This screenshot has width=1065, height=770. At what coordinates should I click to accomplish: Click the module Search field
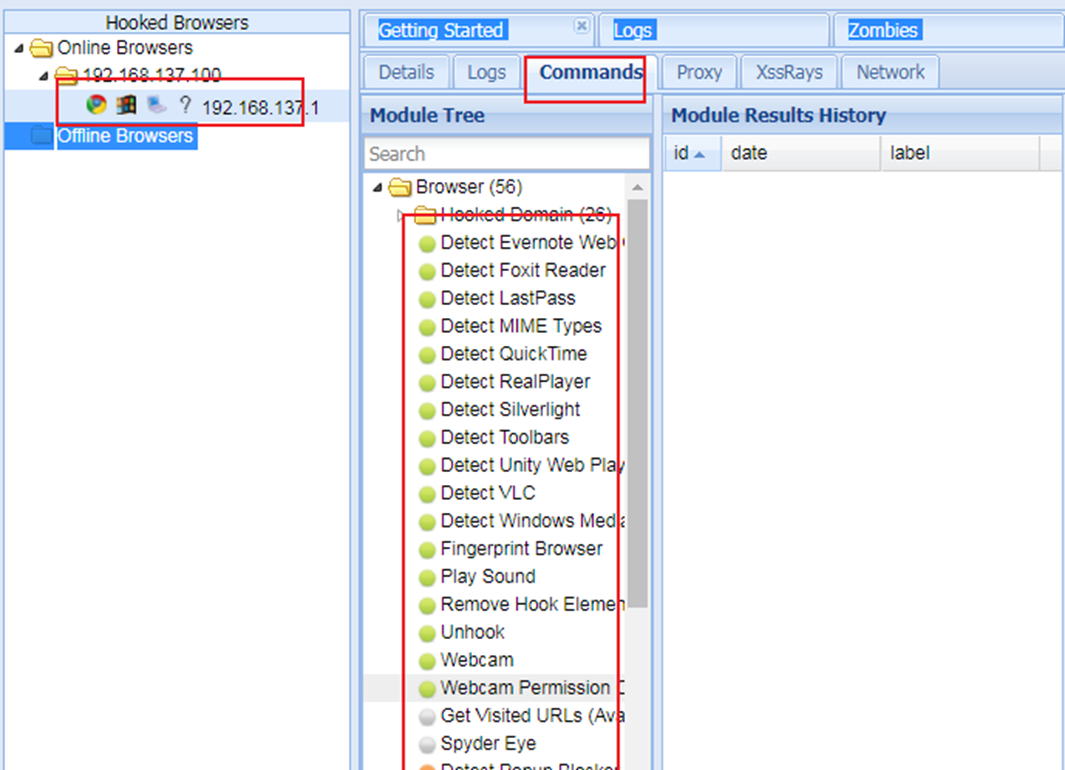[x=506, y=154]
